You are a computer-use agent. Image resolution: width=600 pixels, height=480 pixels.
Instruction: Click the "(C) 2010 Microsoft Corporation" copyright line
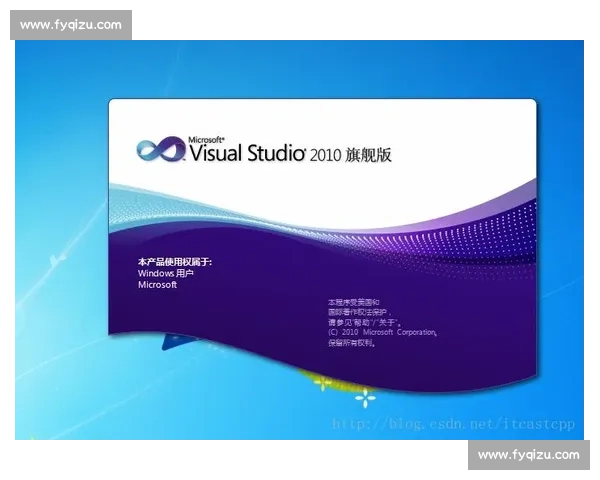point(382,332)
